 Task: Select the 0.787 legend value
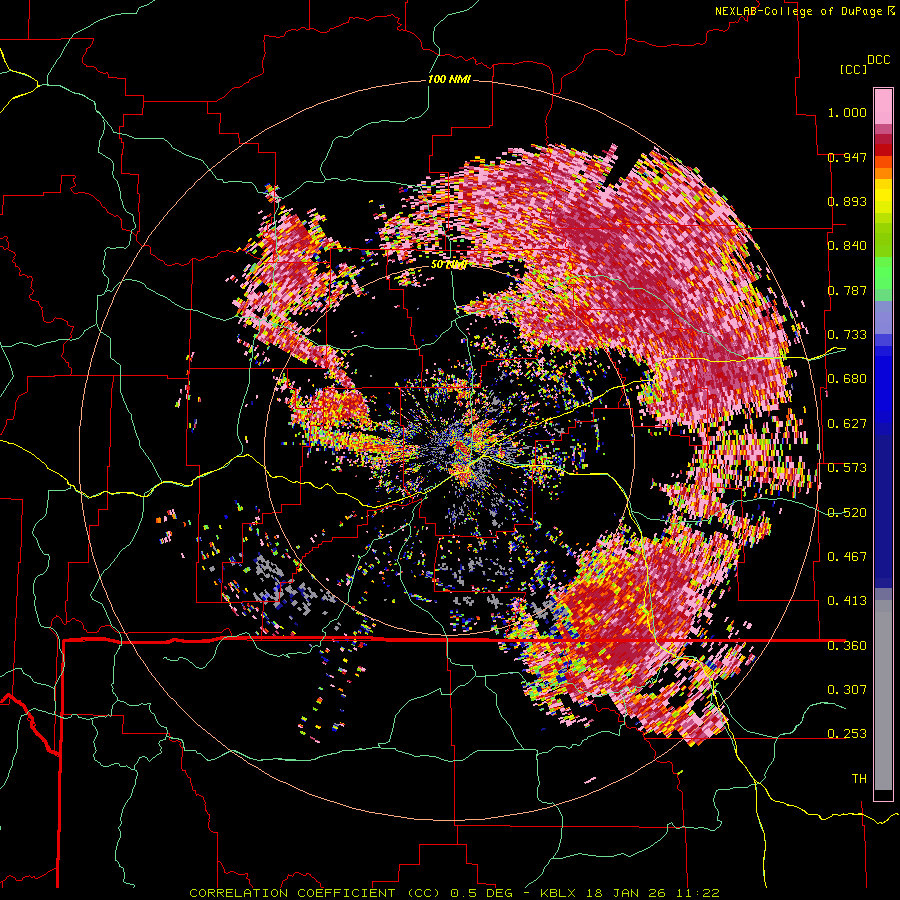847,290
